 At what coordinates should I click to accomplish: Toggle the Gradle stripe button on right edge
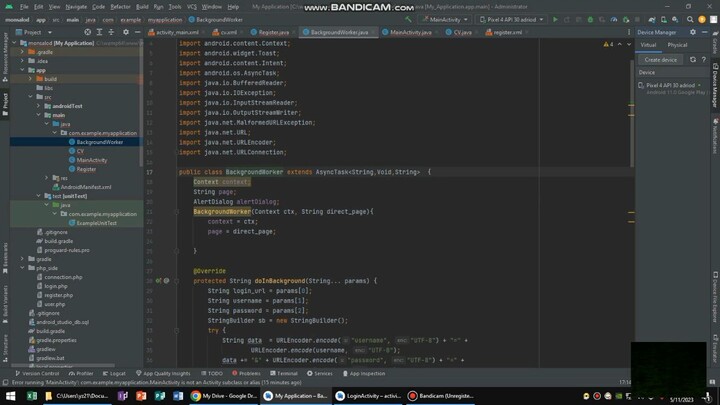(x=715, y=42)
